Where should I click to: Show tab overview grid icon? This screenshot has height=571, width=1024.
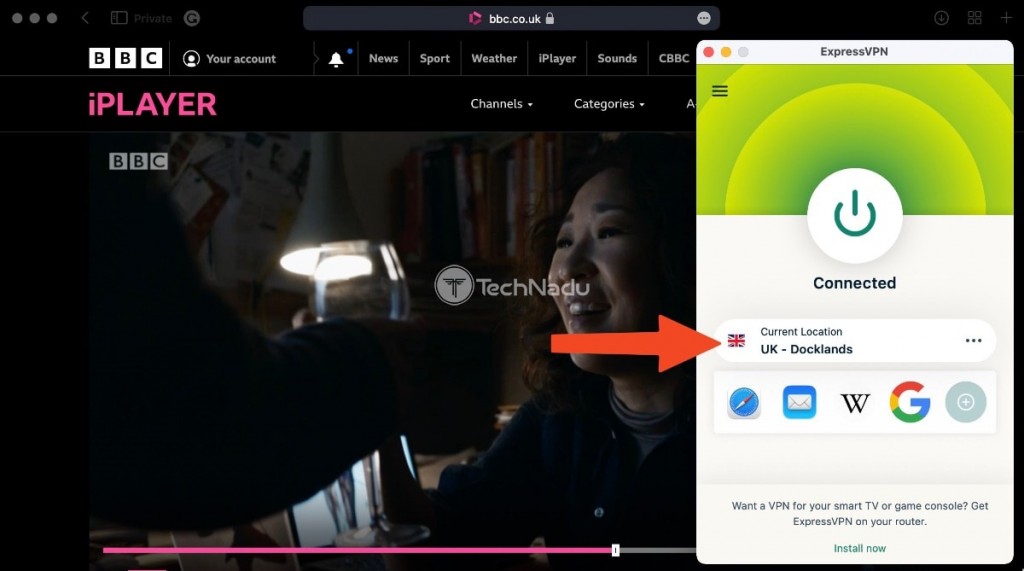click(974, 18)
